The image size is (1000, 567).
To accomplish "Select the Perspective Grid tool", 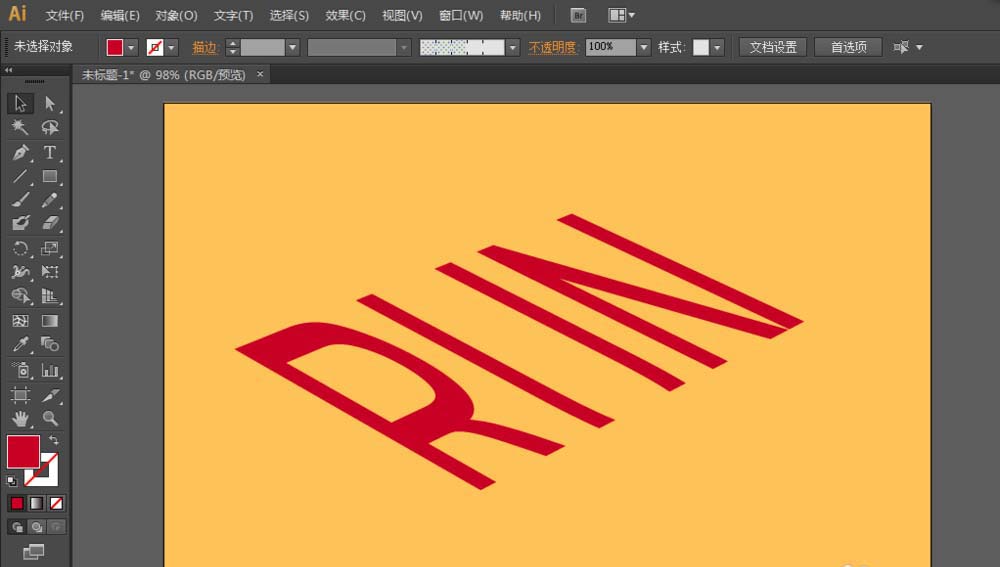I will (x=50, y=296).
